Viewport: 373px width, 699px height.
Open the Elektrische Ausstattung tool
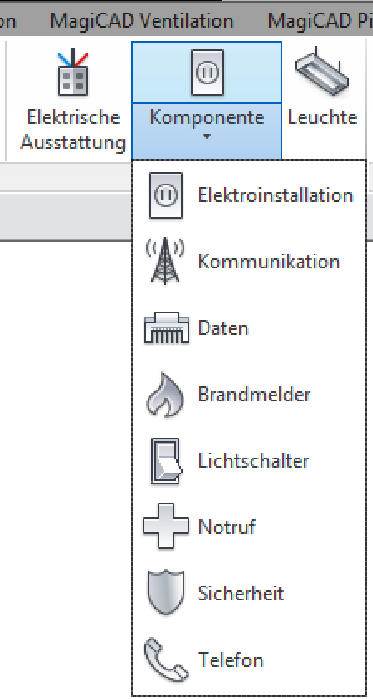(x=73, y=100)
